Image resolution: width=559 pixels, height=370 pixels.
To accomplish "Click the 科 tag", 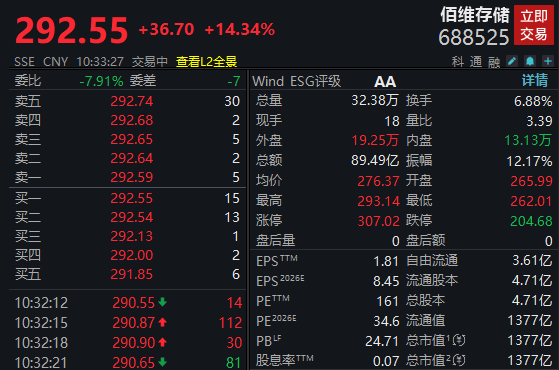I will click(458, 62).
